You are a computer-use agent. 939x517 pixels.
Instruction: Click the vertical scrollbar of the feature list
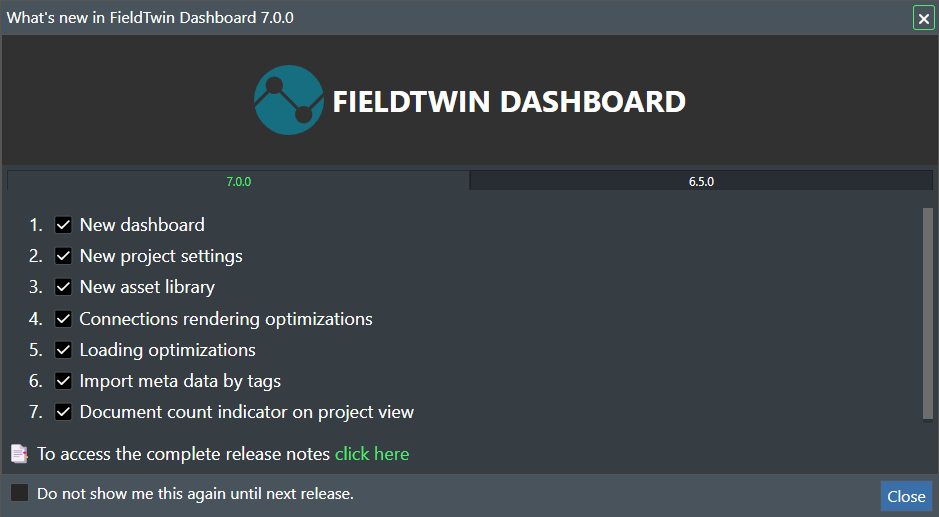tap(928, 313)
